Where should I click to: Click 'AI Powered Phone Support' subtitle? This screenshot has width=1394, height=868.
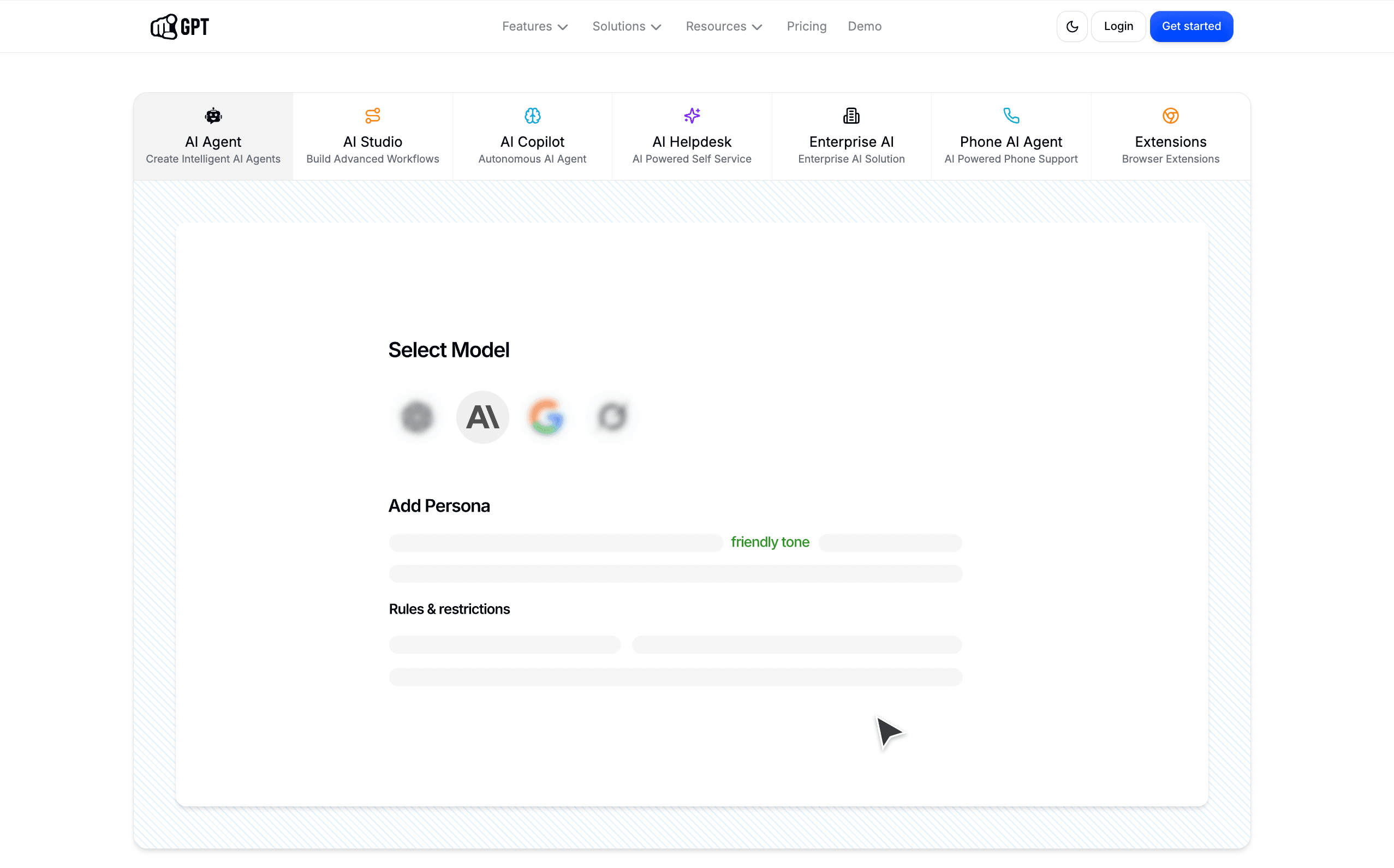1011,159
